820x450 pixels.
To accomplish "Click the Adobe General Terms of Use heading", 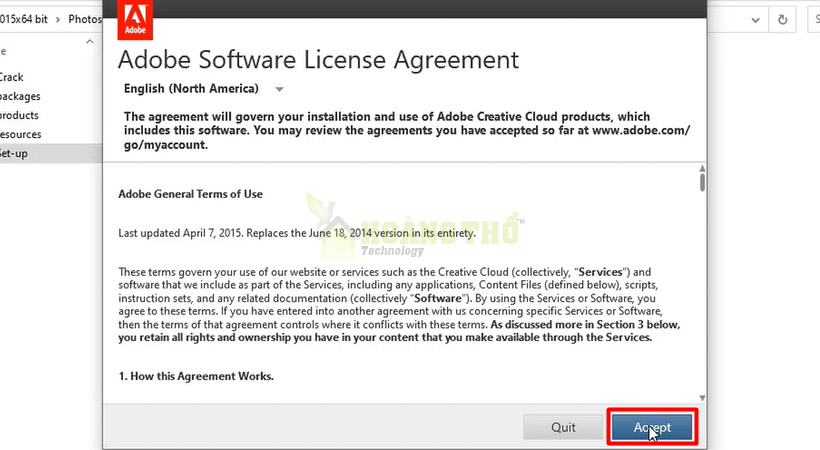I will [x=190, y=194].
